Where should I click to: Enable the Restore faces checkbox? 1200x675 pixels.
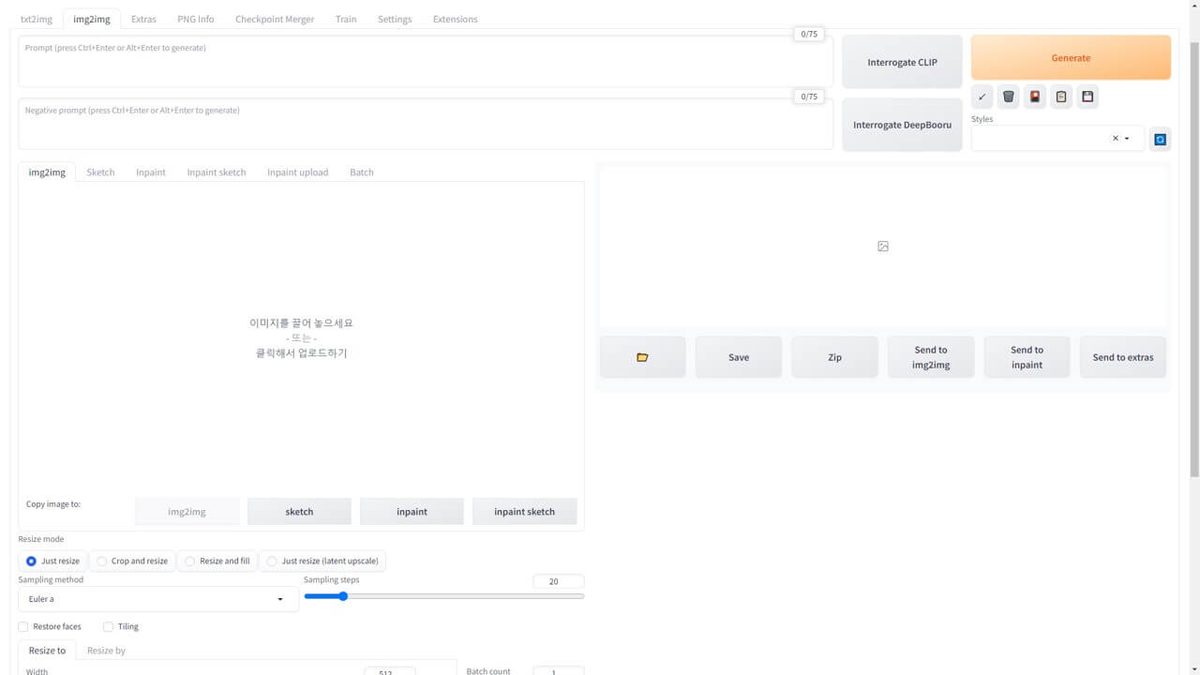pyautogui.click(x=23, y=627)
